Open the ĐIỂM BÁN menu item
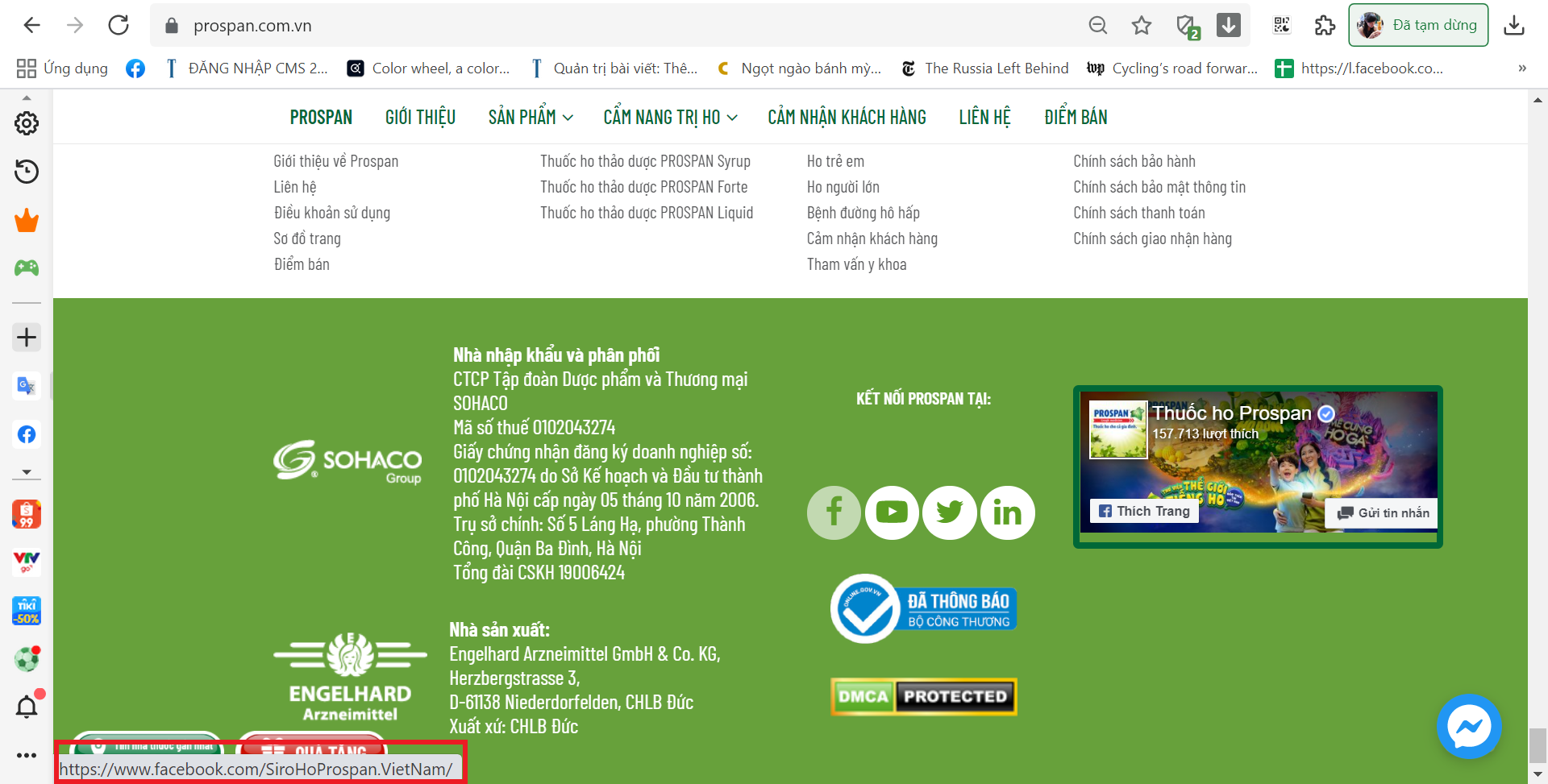 click(x=1076, y=118)
